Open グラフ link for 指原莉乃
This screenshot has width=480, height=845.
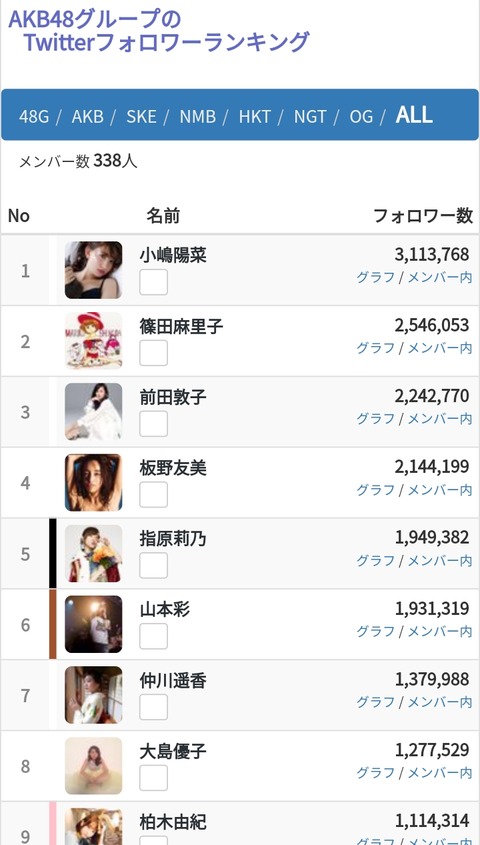coord(375,561)
